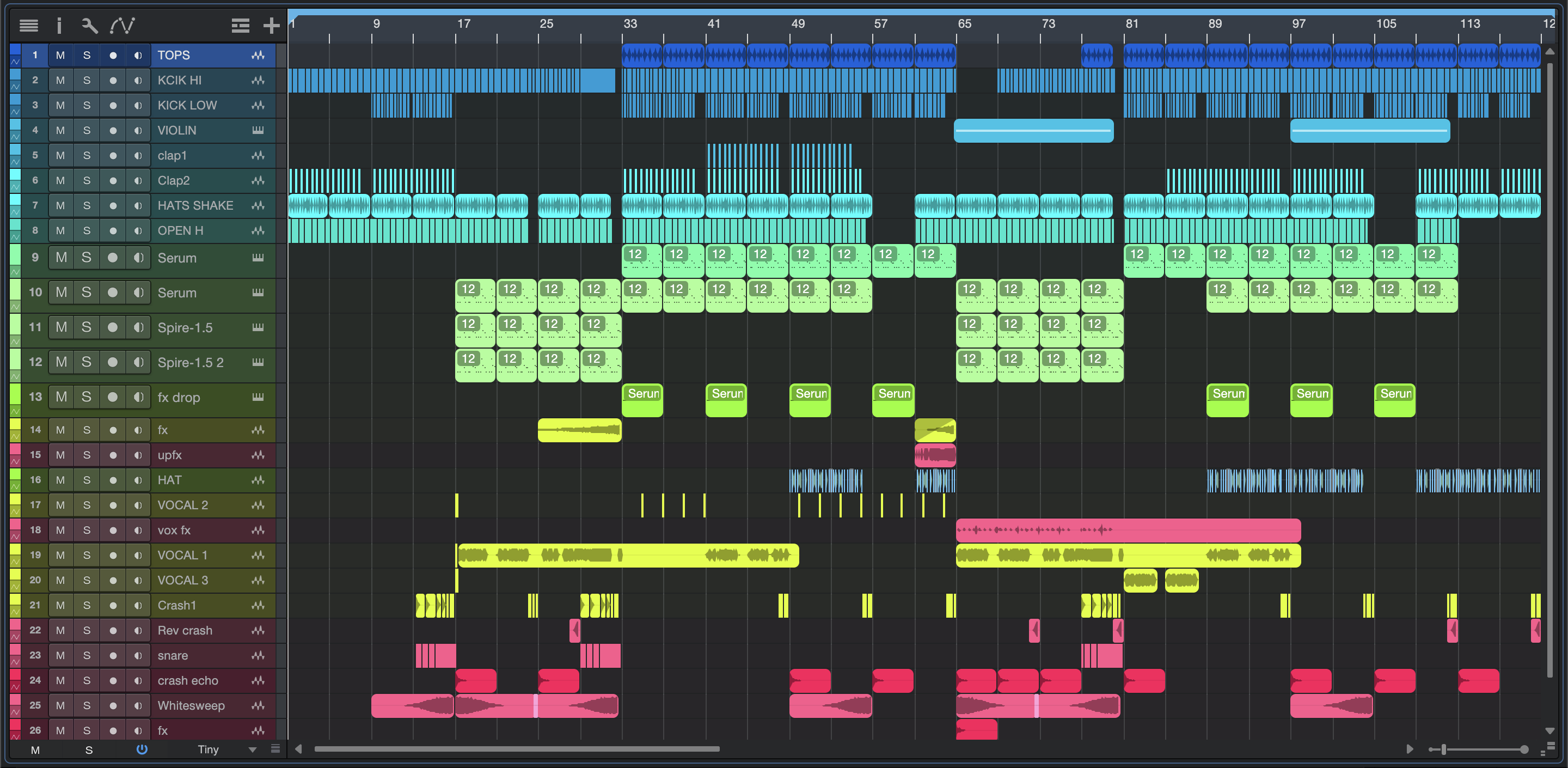Viewport: 1568px width, 768px height.
Task: Record-arm the Crash1 track
Action: click(113, 605)
